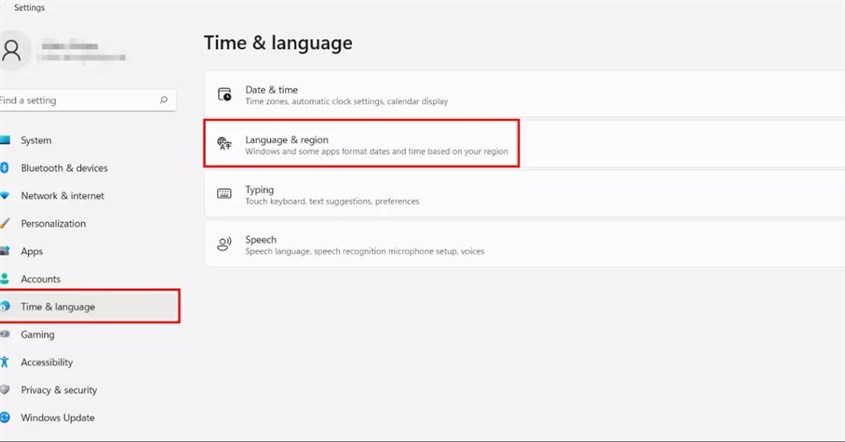Image resolution: width=845 pixels, height=442 pixels.
Task: Click the blurred account name
Action: click(x=70, y=46)
